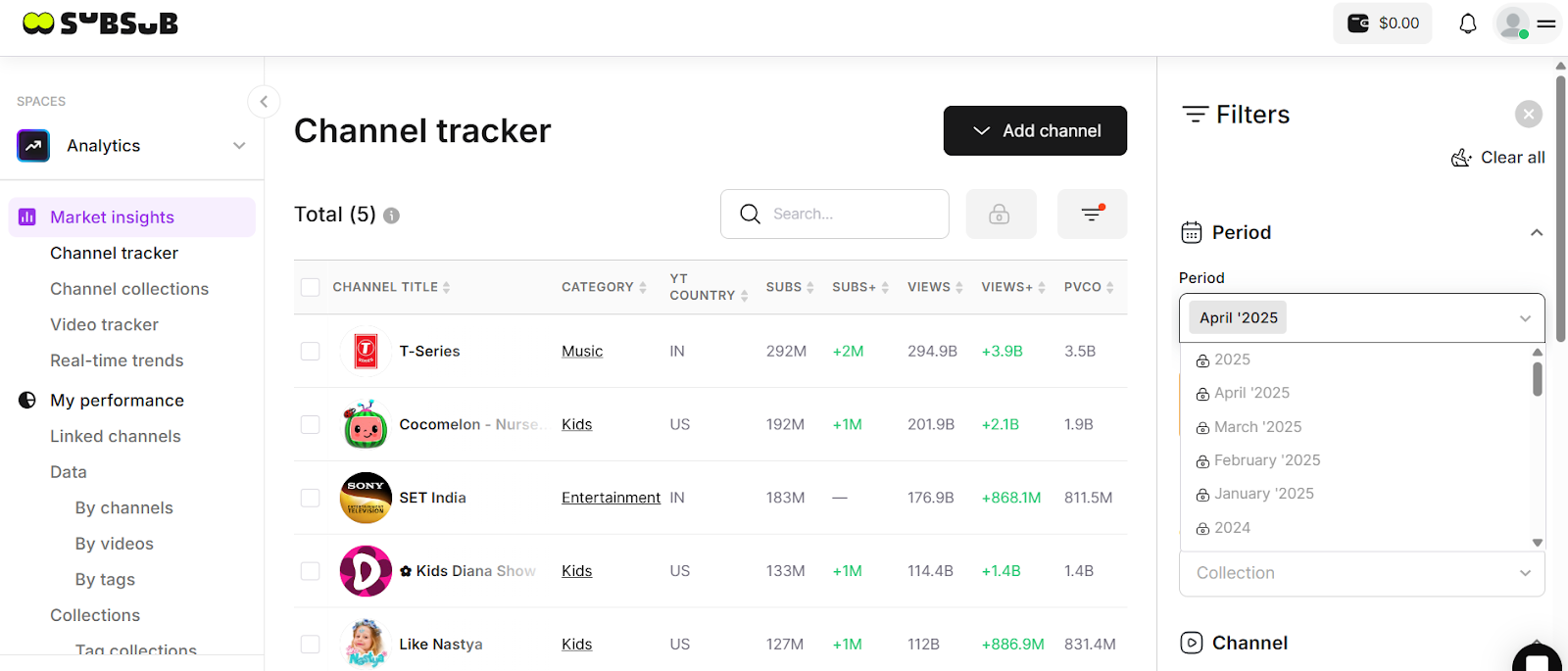The height and width of the screenshot is (671, 1568).
Task: Sort by VIEWS+ column
Action: [1013, 287]
